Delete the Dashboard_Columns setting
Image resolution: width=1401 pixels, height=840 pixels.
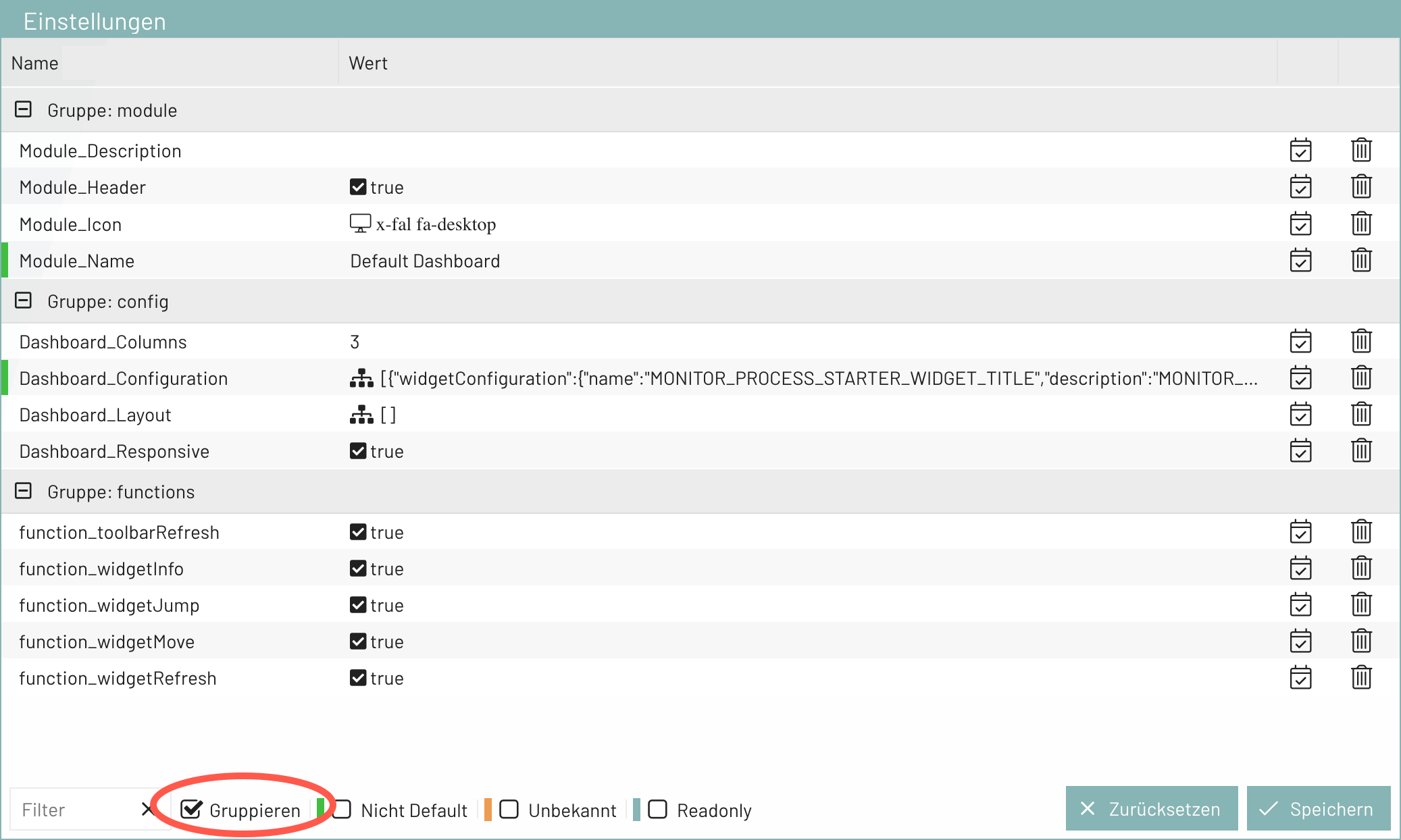[x=1361, y=341]
